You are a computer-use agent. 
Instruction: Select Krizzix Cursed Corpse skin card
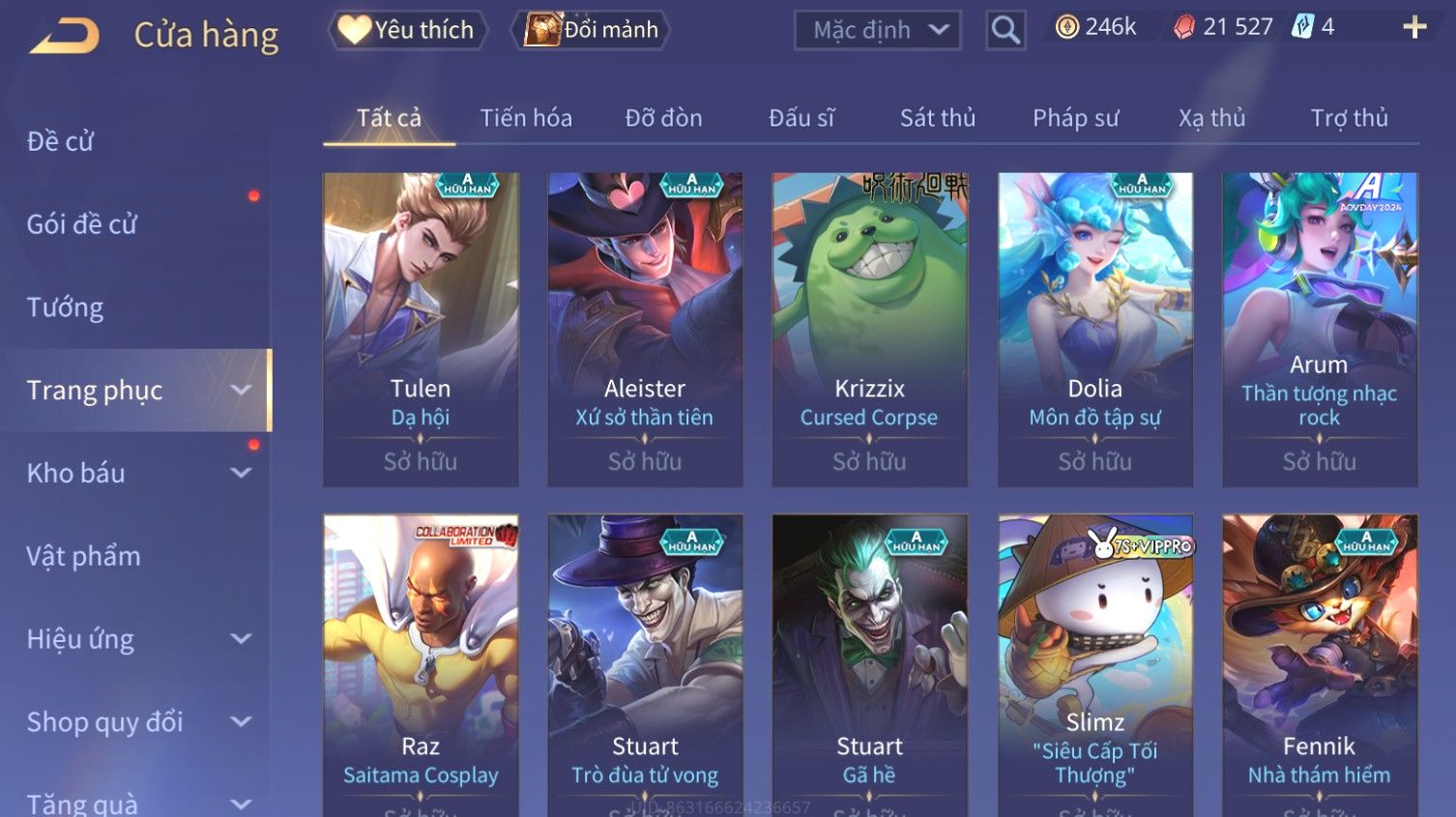pyautogui.click(x=869, y=330)
